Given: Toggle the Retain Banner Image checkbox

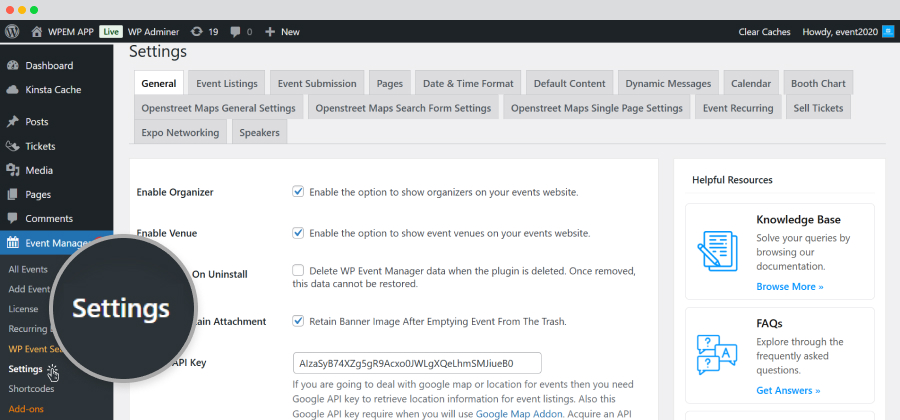Looking at the screenshot, I should click(x=298, y=321).
